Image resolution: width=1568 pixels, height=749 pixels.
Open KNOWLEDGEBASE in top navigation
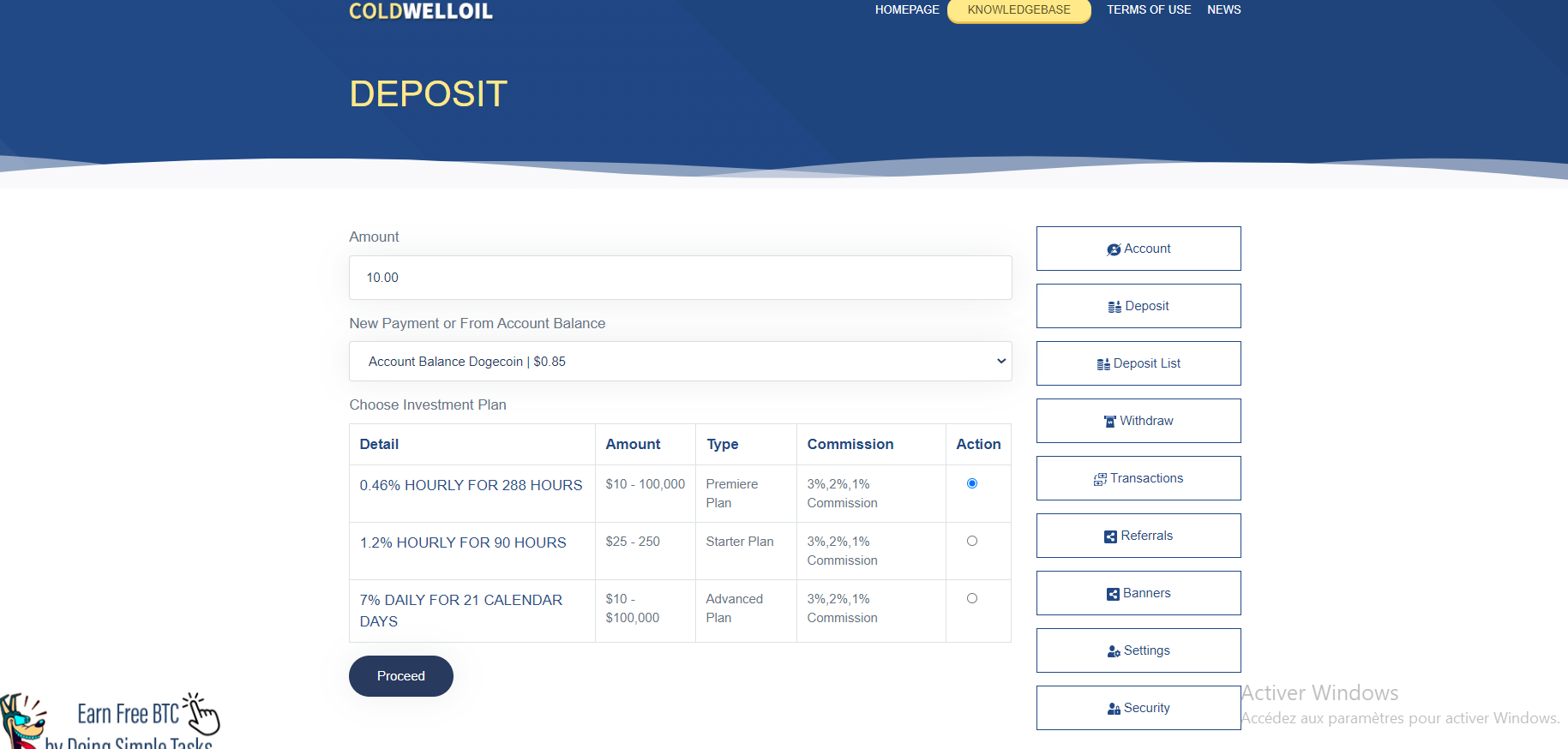(1019, 10)
